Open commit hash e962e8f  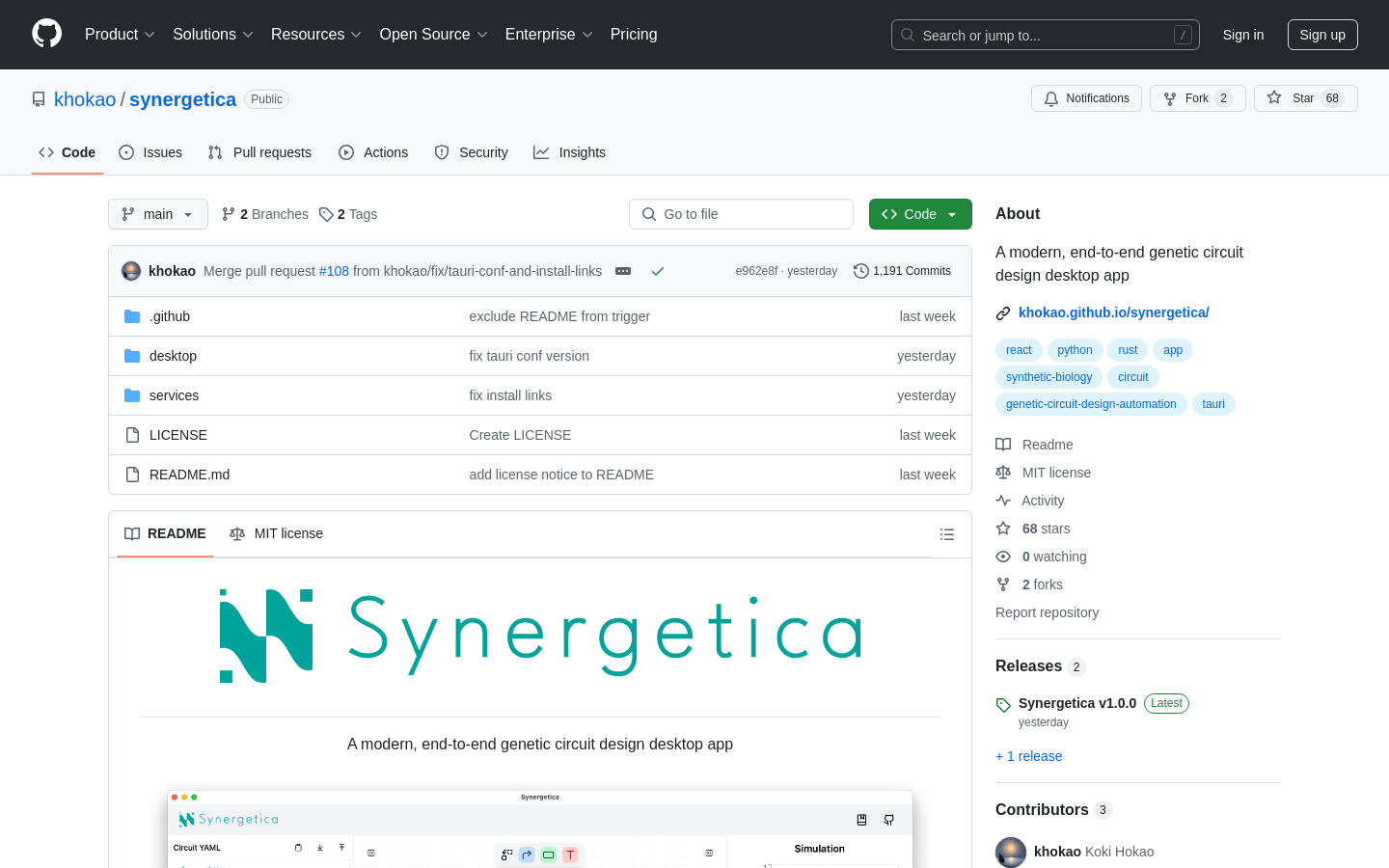click(x=756, y=271)
